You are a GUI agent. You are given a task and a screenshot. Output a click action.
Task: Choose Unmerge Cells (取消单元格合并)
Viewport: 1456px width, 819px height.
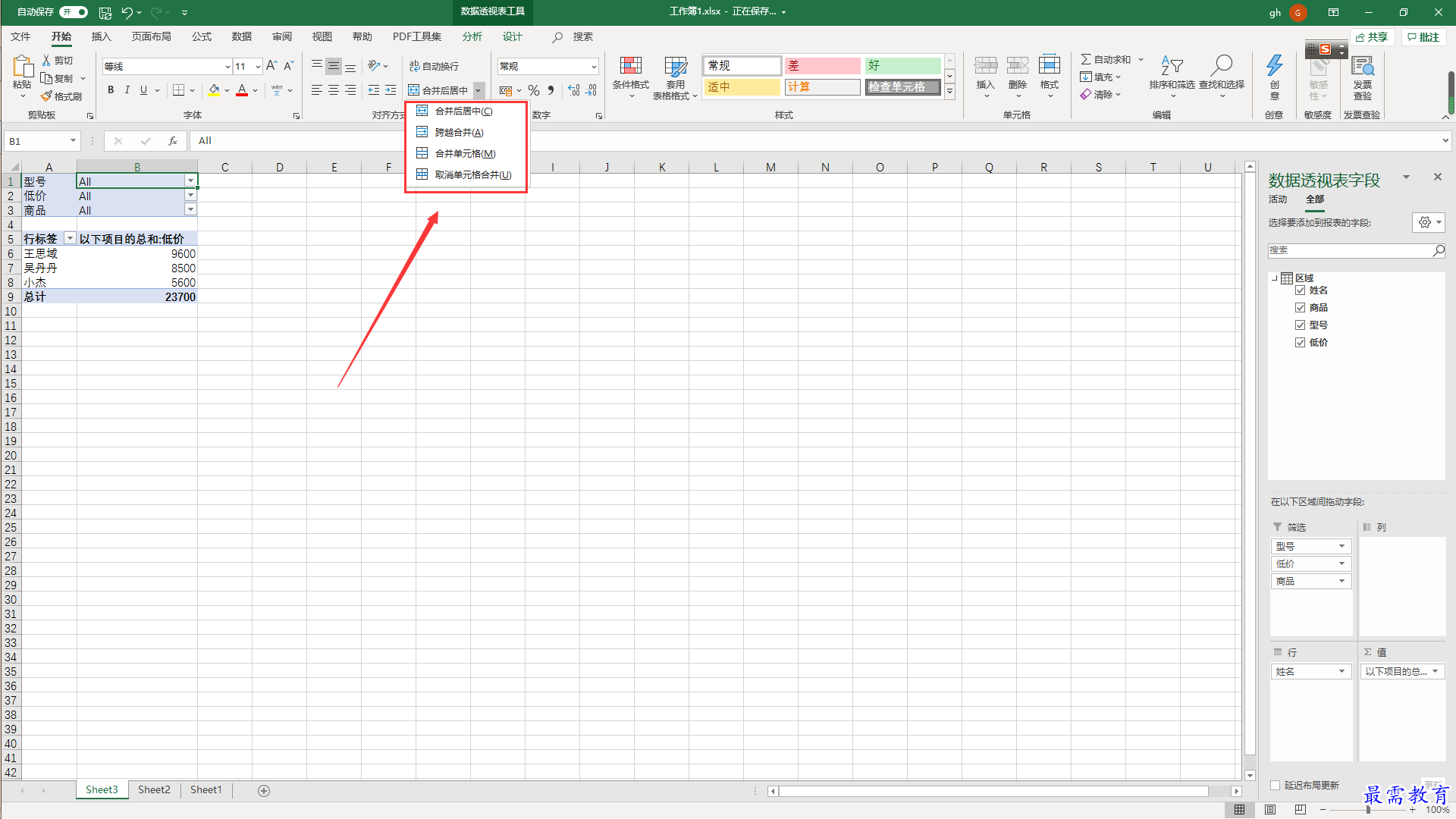pyautogui.click(x=466, y=175)
